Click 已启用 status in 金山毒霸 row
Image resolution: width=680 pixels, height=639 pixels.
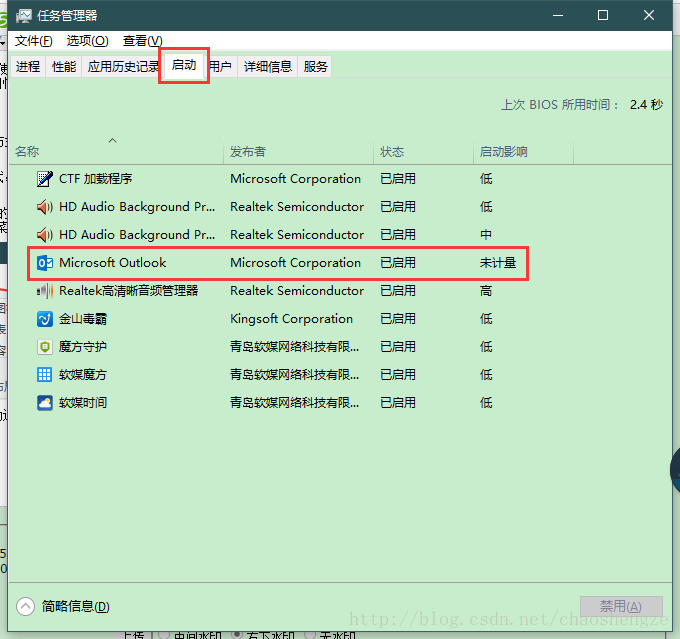point(398,319)
